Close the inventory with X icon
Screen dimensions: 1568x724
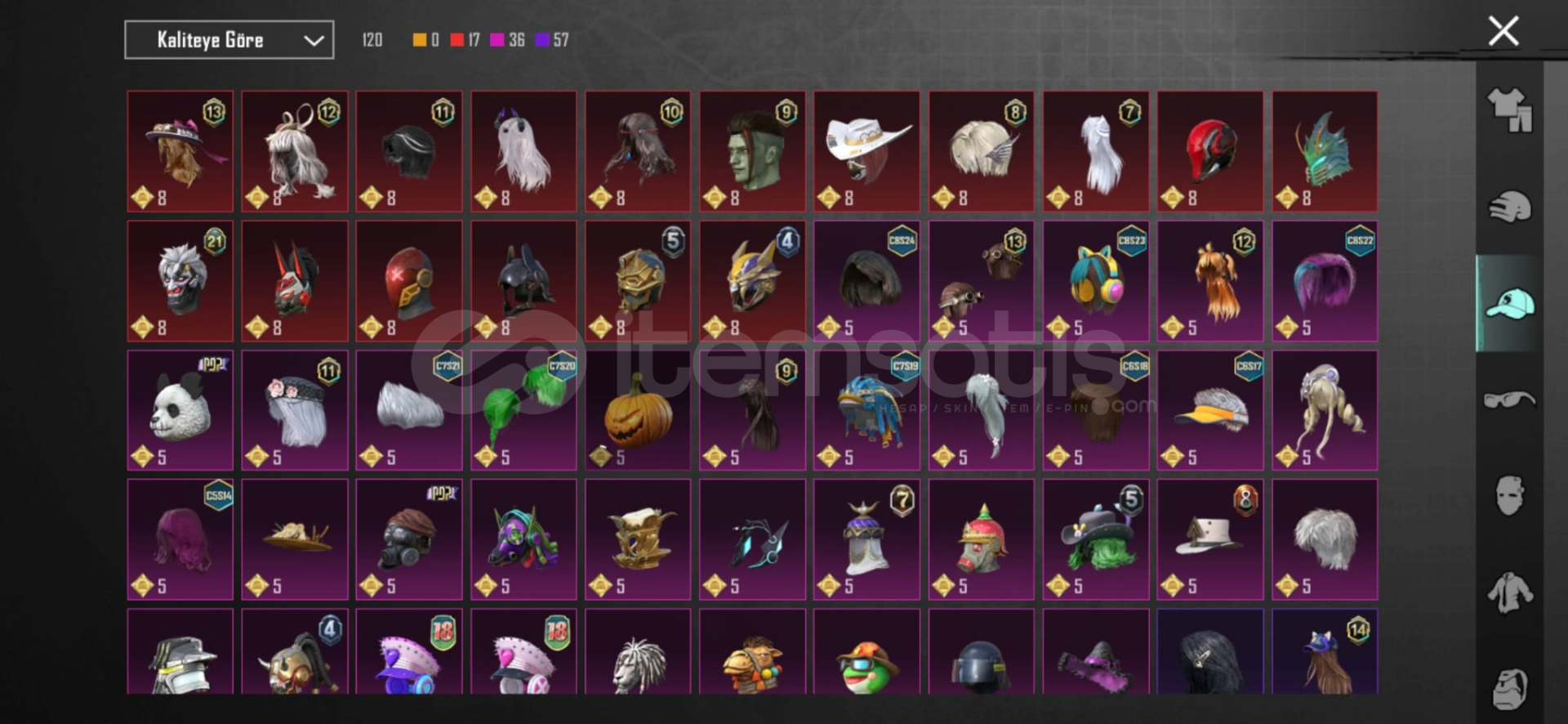(x=1503, y=31)
